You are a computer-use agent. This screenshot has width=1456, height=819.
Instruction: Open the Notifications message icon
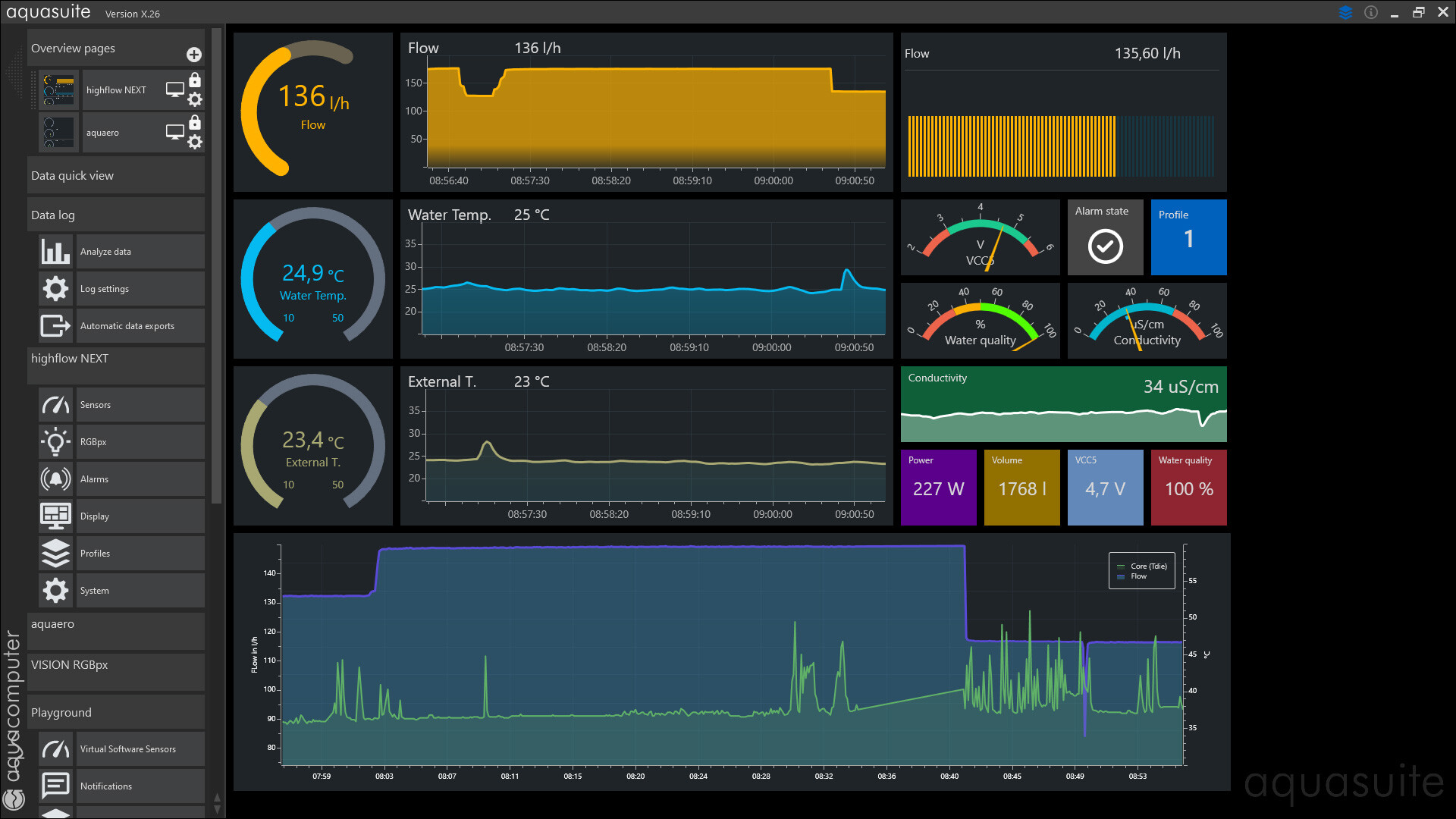(55, 786)
